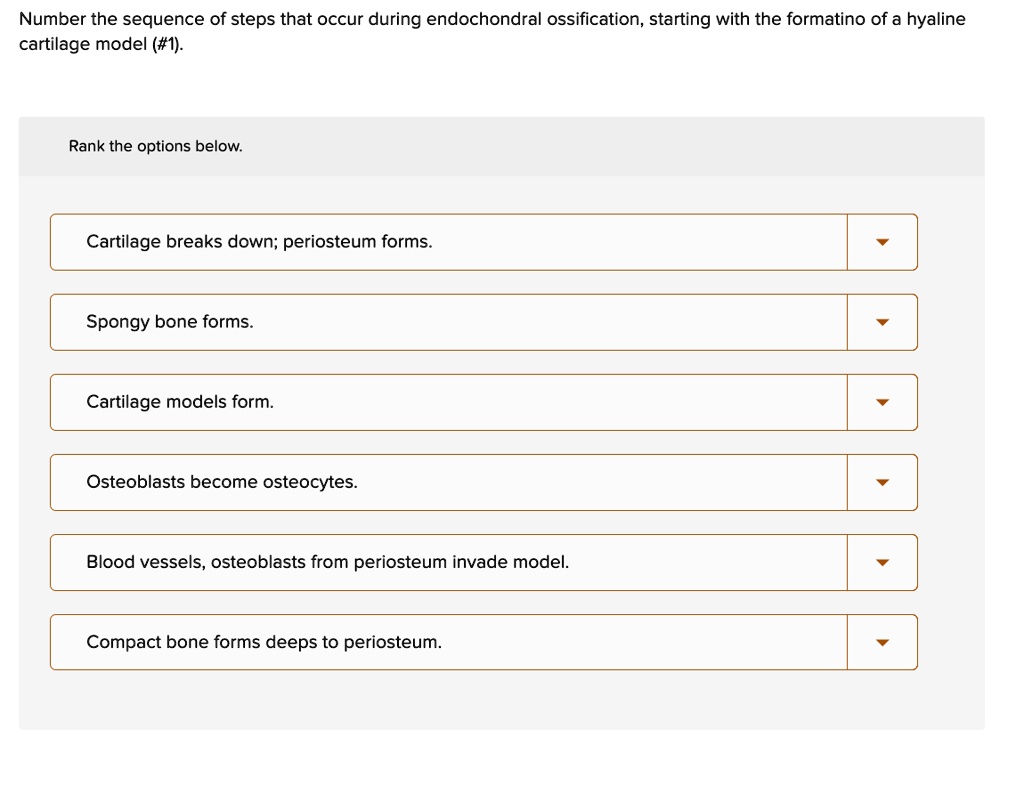This screenshot has width=1024, height=810.
Task: Expand the dropdown beside 'Compact bone forms deeps to periosteum'
Action: click(x=882, y=642)
